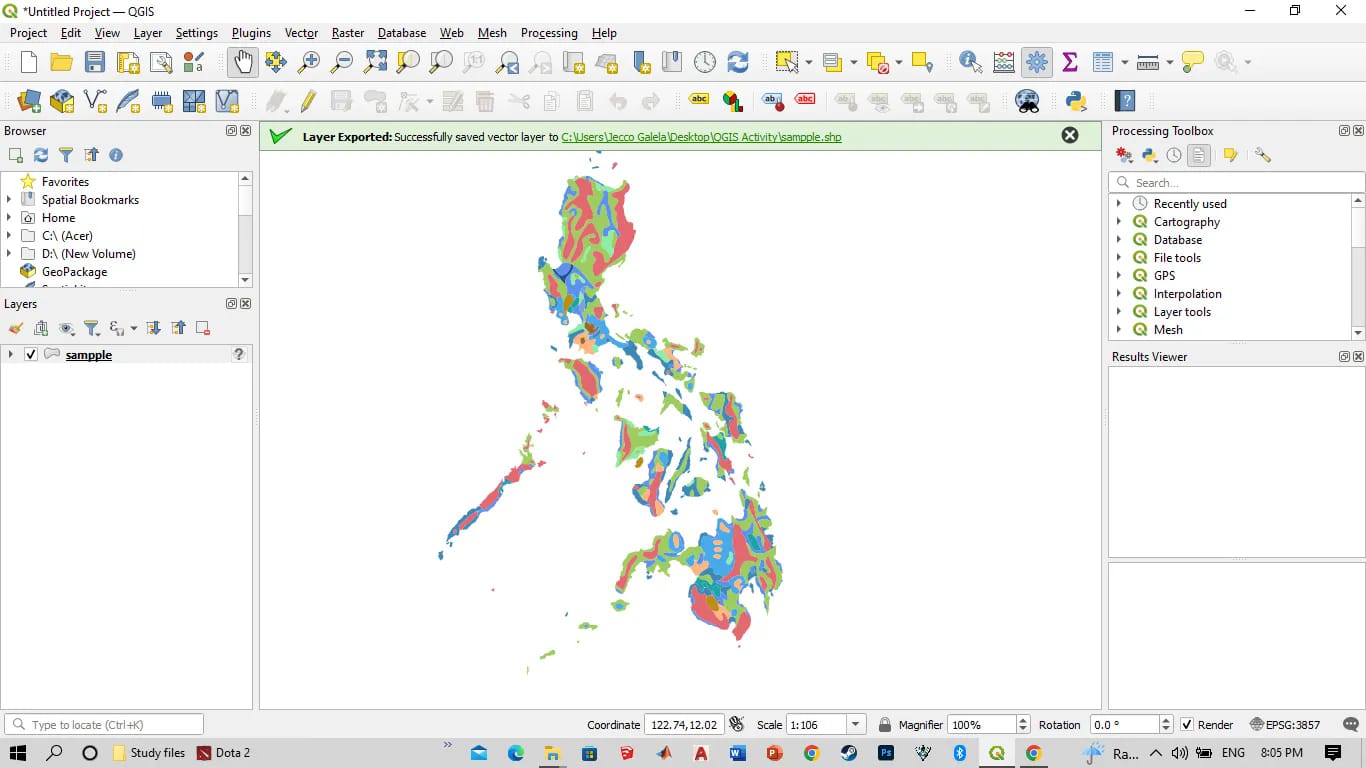The height and width of the screenshot is (768, 1366).
Task: Click the Refresh map icon
Action: tap(738, 62)
